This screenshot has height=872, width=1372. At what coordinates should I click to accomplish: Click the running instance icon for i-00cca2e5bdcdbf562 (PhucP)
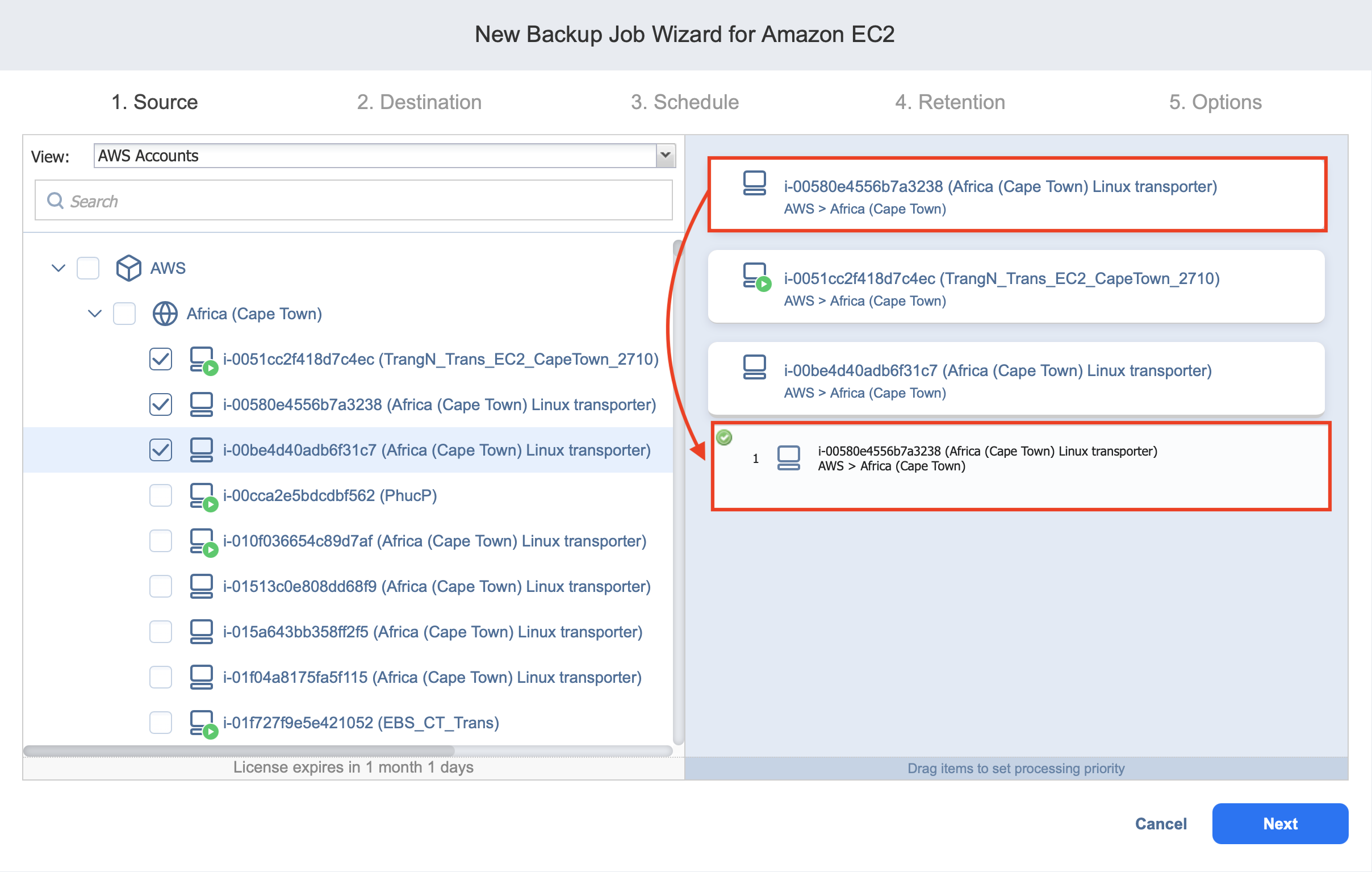coord(202,495)
